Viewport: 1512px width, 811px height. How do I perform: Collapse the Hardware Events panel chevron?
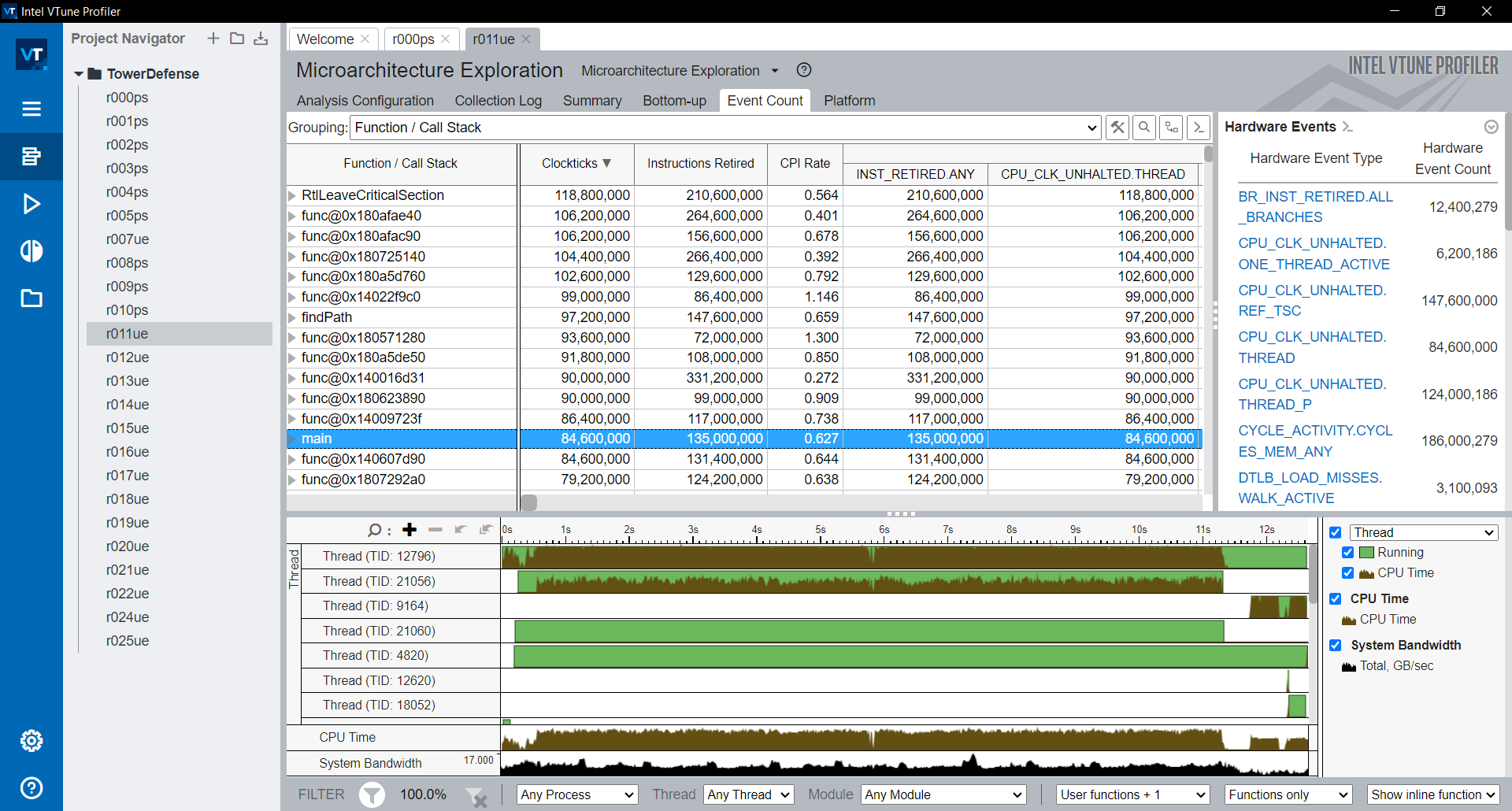(x=1491, y=127)
